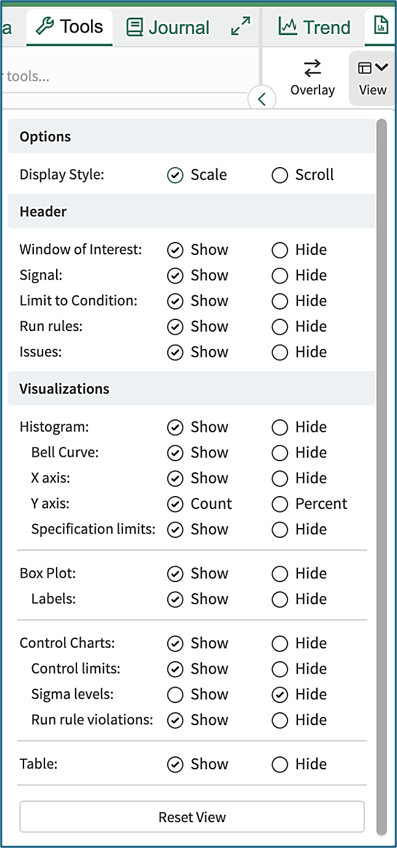Open the Journal tab
The image size is (397, 848).
point(168,27)
